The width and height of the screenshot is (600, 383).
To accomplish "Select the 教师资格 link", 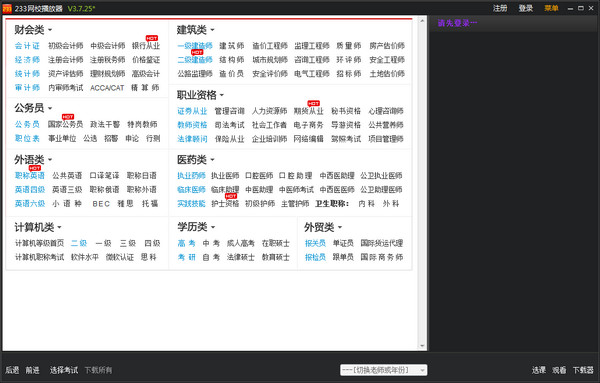I will coord(192,125).
